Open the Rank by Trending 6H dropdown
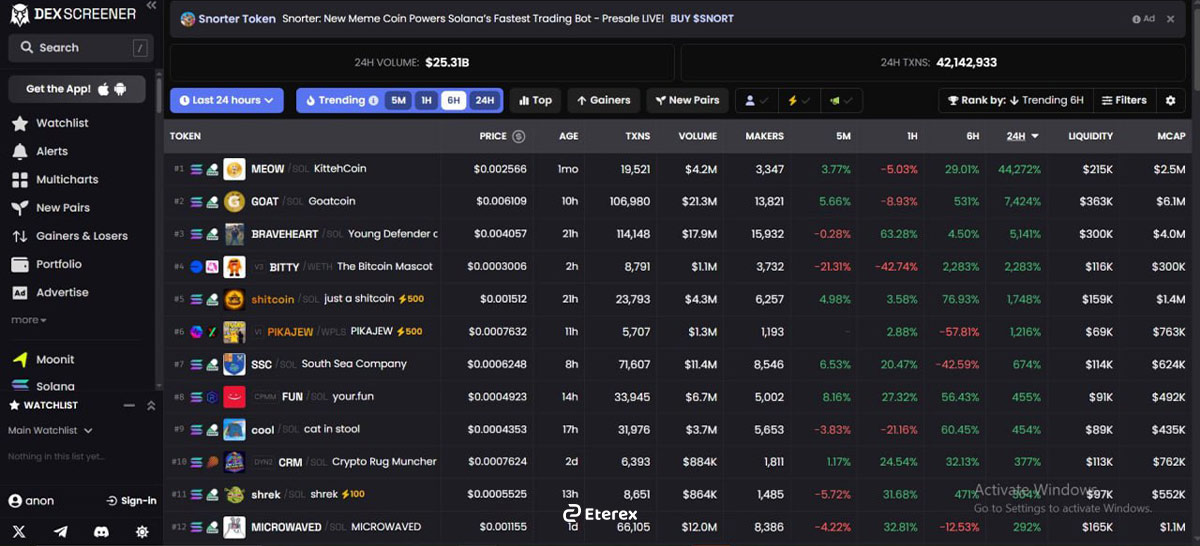Viewport: 1200px width, 546px height. 1015,100
